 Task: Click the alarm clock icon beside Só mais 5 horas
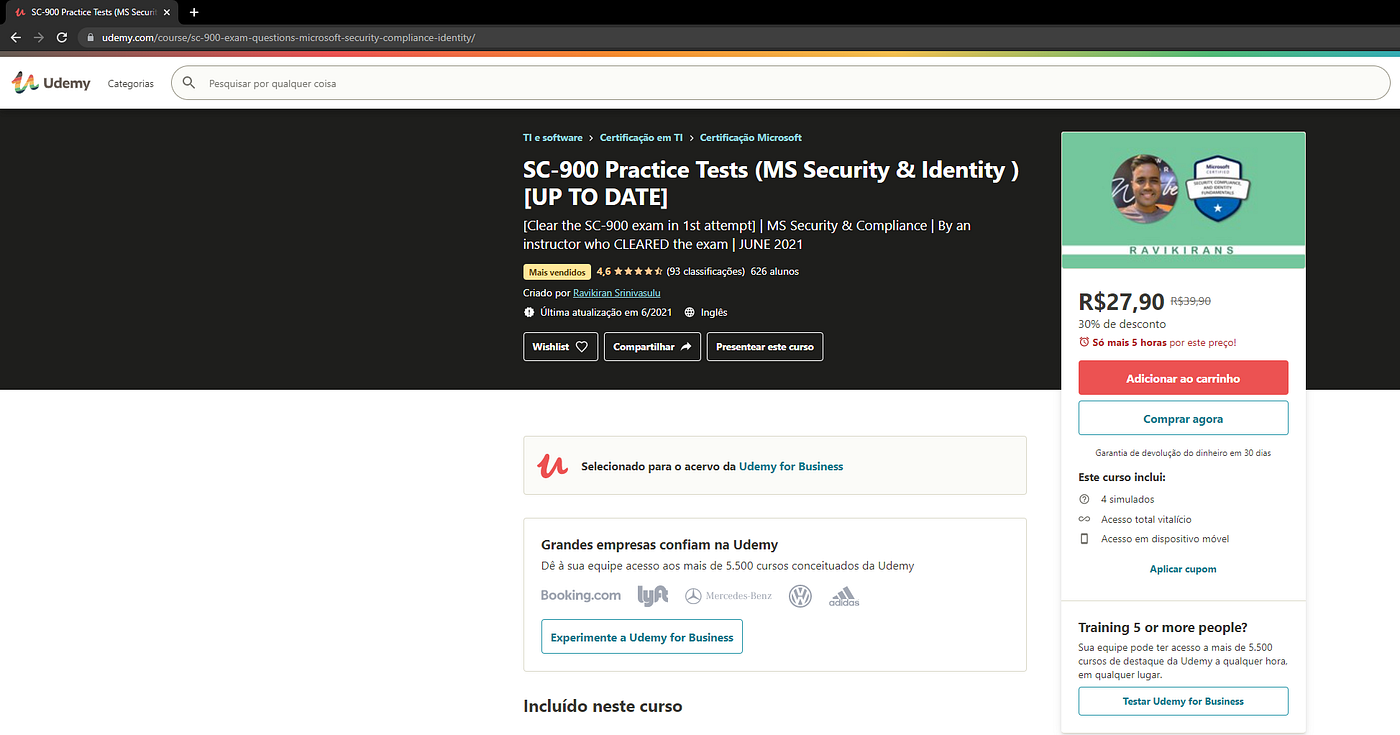(1084, 342)
